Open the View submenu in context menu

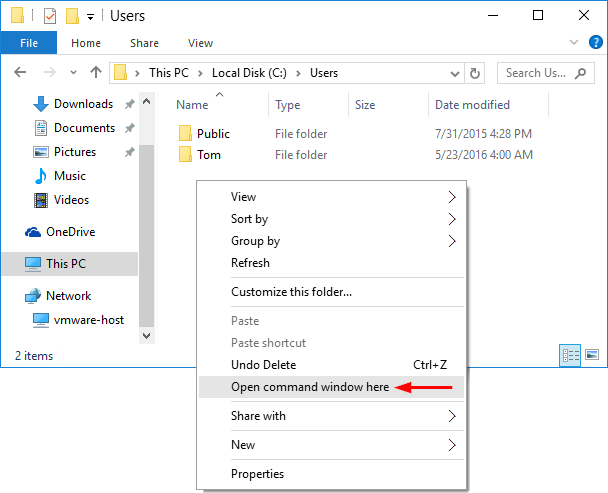click(331, 197)
